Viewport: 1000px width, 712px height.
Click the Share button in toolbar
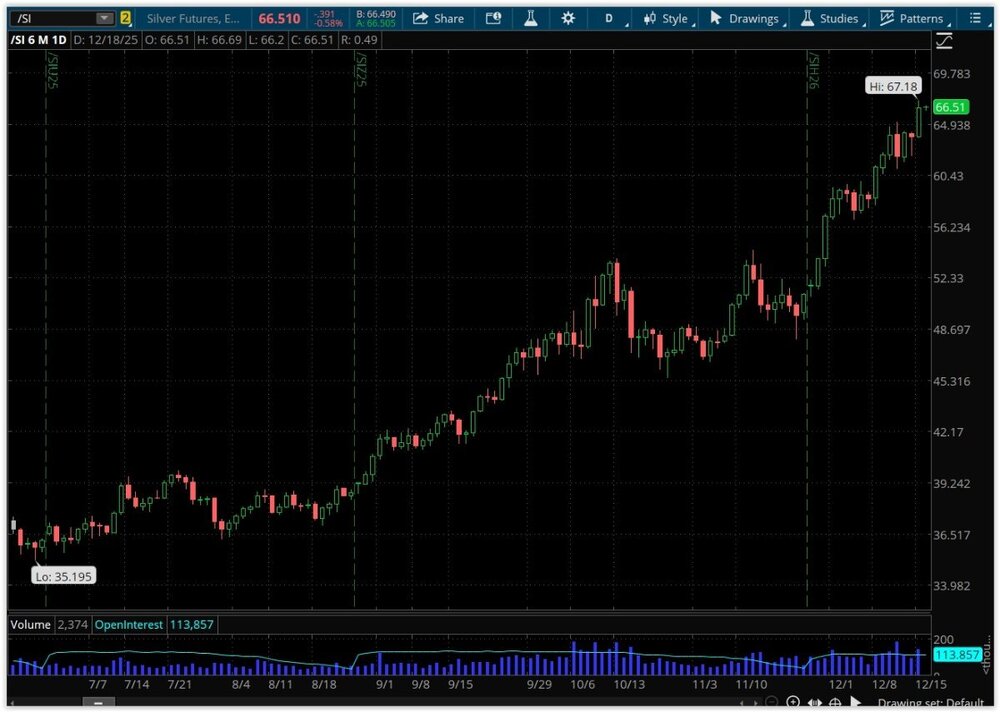click(x=438, y=18)
